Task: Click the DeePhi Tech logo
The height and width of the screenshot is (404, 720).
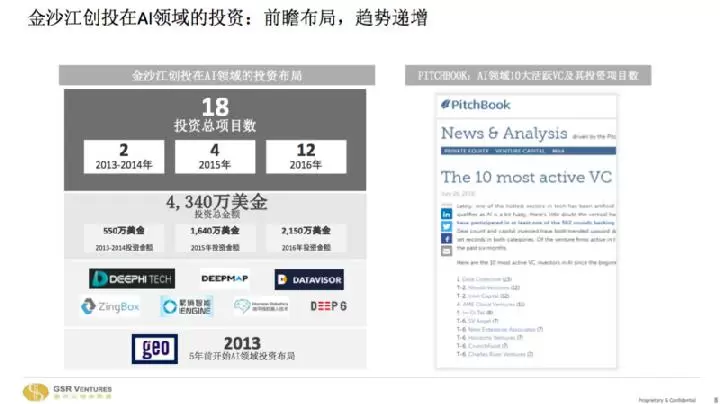Action: pyautogui.click(x=132, y=279)
